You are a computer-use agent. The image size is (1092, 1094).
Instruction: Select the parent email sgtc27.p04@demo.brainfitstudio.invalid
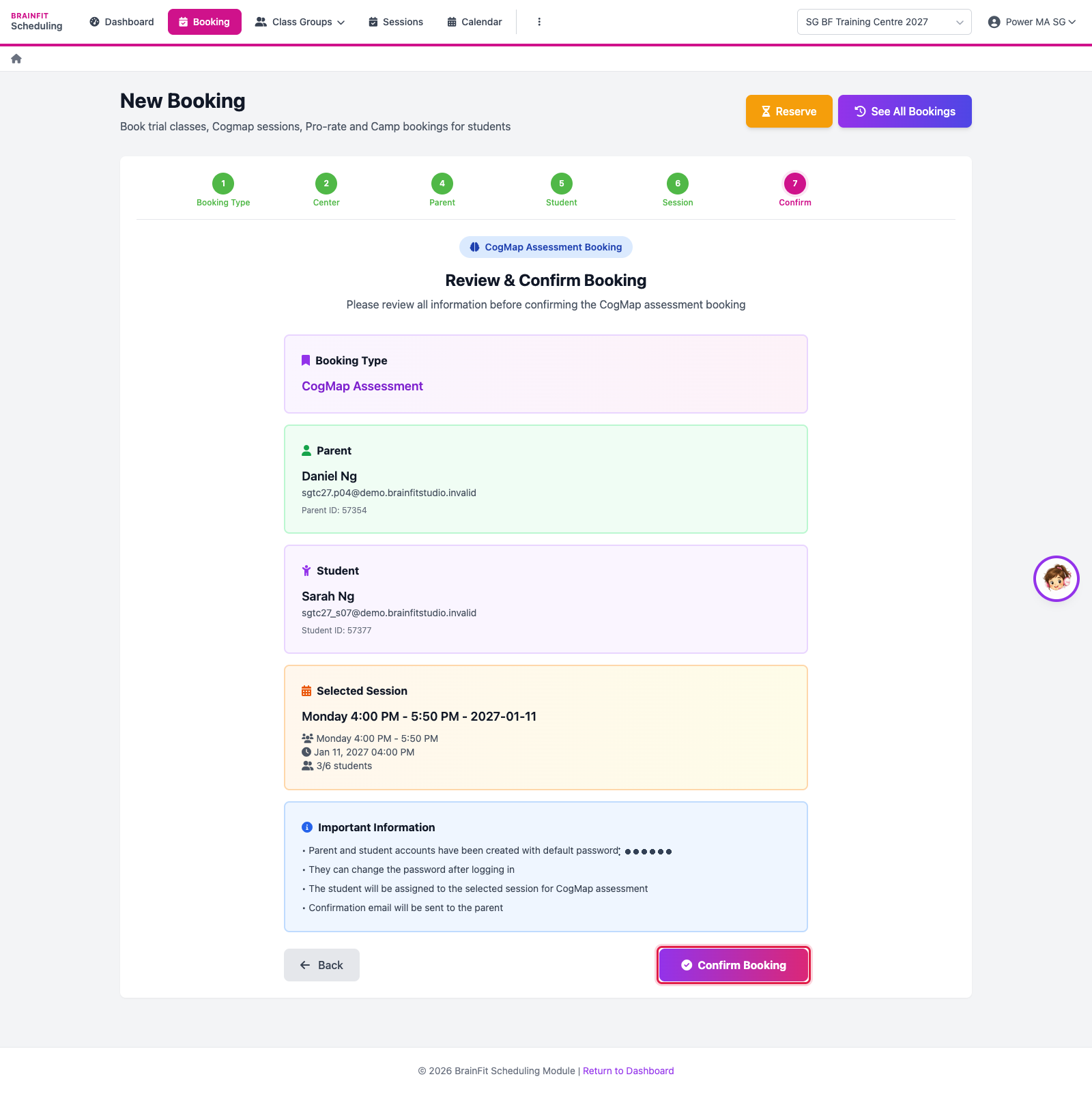coord(389,493)
